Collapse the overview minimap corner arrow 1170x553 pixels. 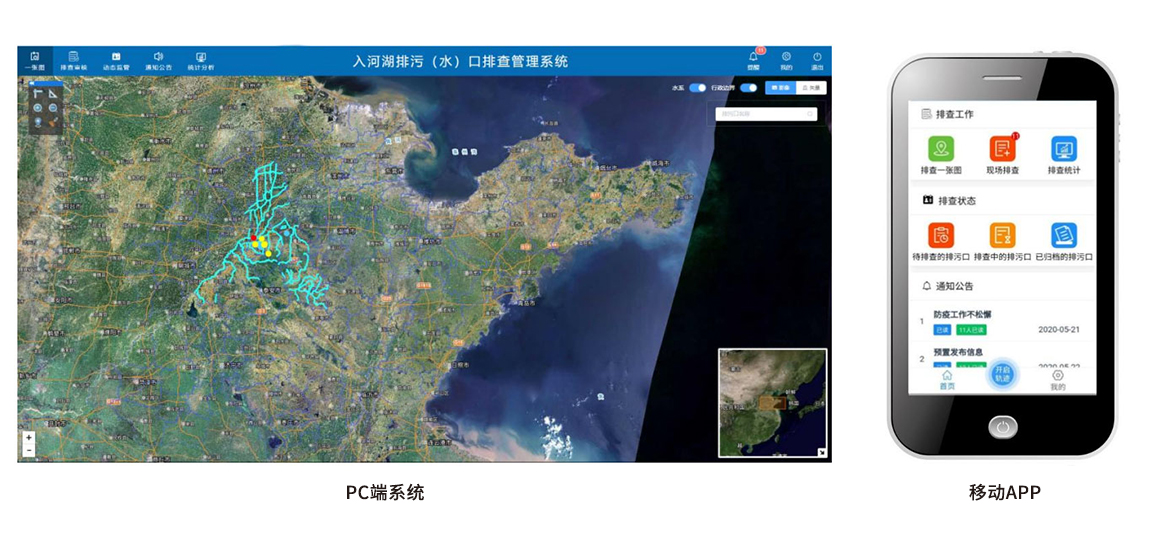coord(822,453)
